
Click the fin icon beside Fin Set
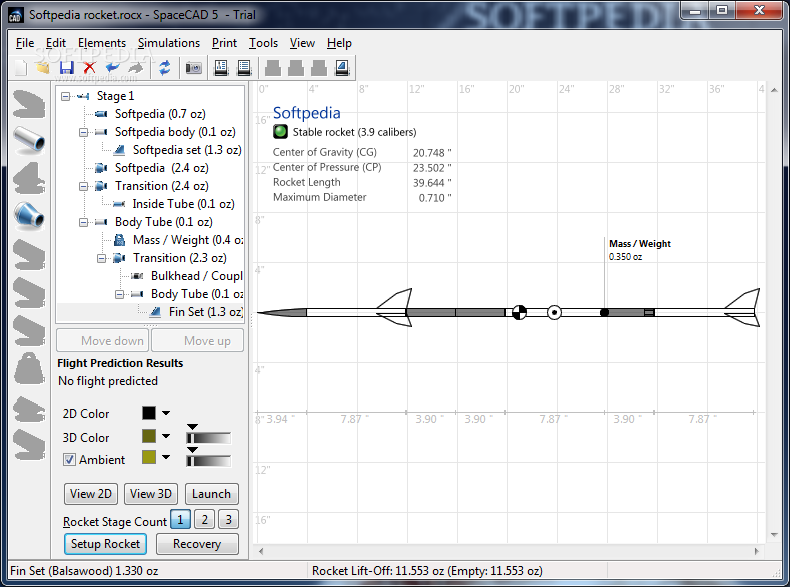(x=155, y=312)
